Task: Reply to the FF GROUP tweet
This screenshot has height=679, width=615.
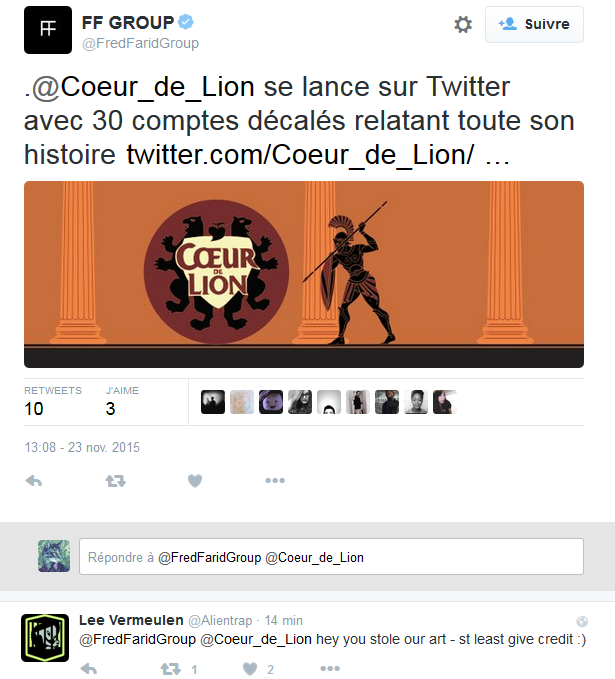Action: [x=34, y=481]
